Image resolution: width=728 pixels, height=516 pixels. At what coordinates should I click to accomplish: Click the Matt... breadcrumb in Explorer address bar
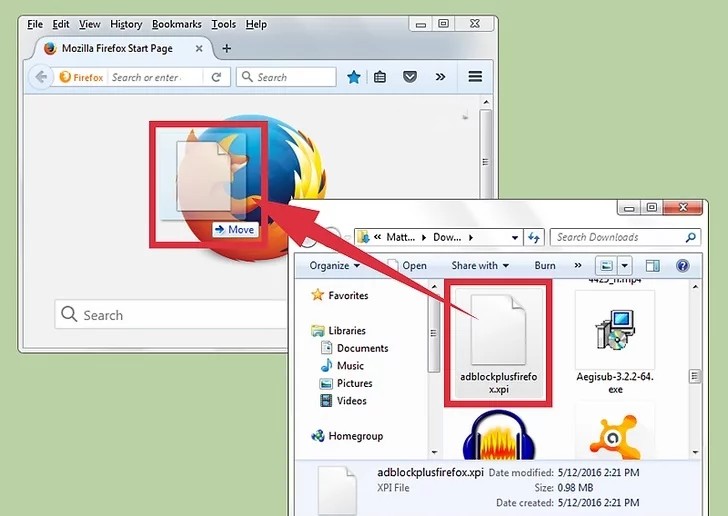[x=400, y=237]
